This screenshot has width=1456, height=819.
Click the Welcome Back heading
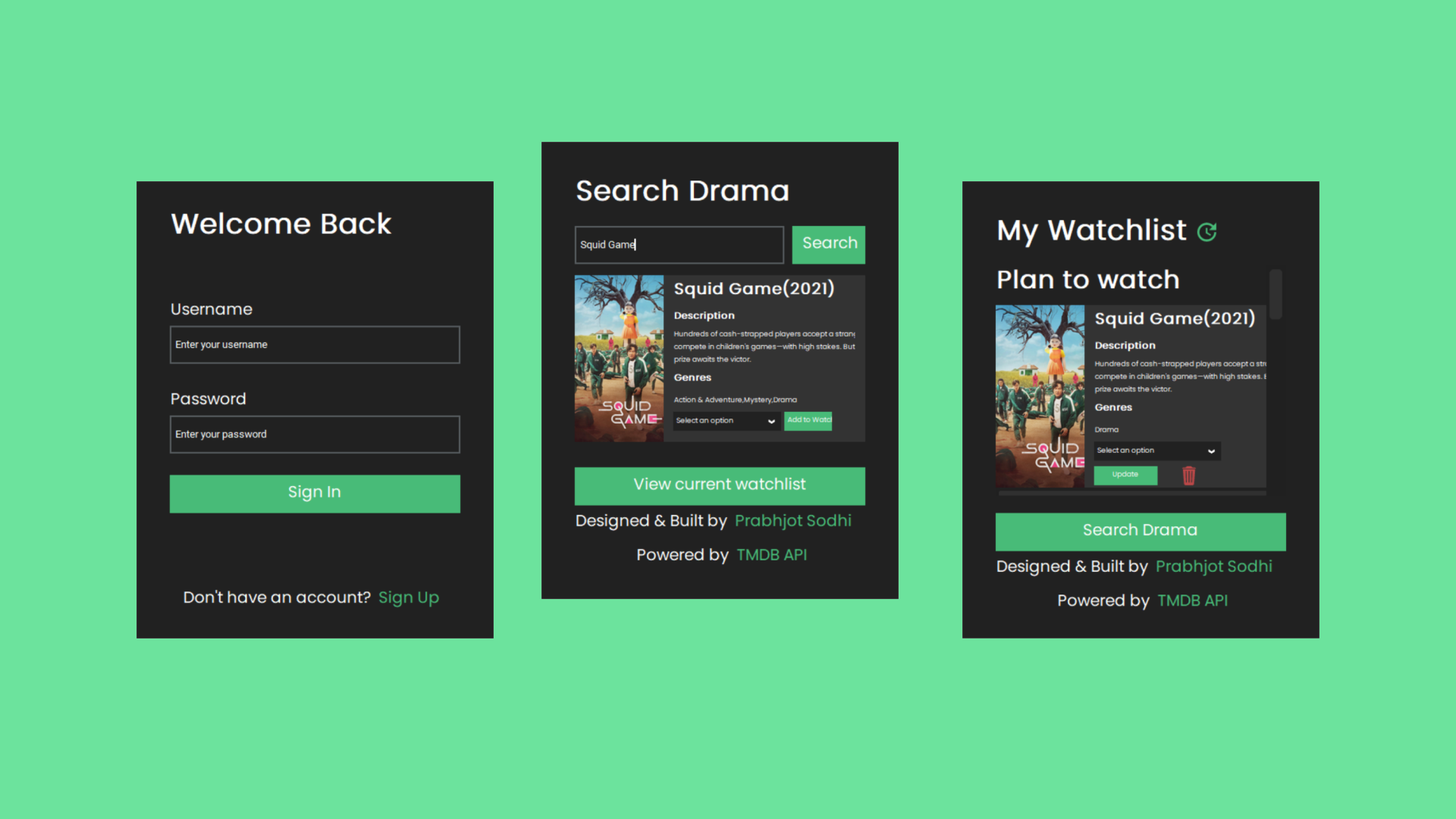pyautogui.click(x=281, y=224)
